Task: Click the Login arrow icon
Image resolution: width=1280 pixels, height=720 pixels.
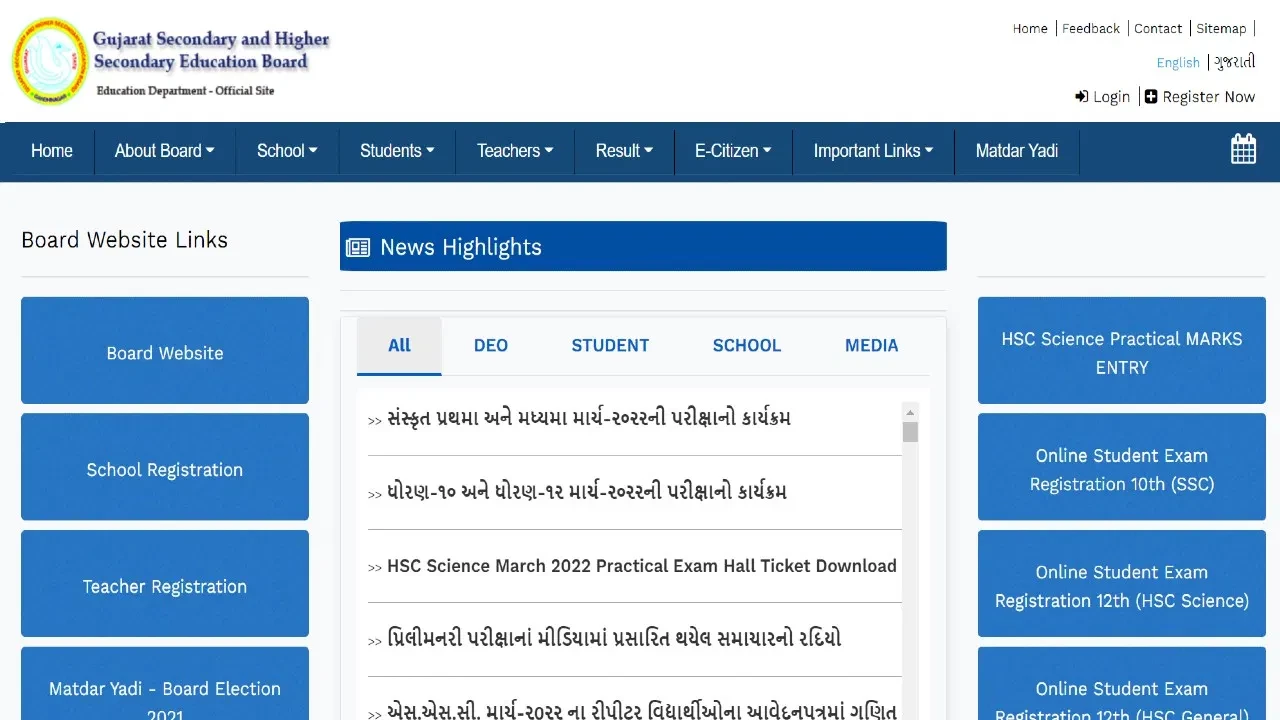Action: 1081,97
